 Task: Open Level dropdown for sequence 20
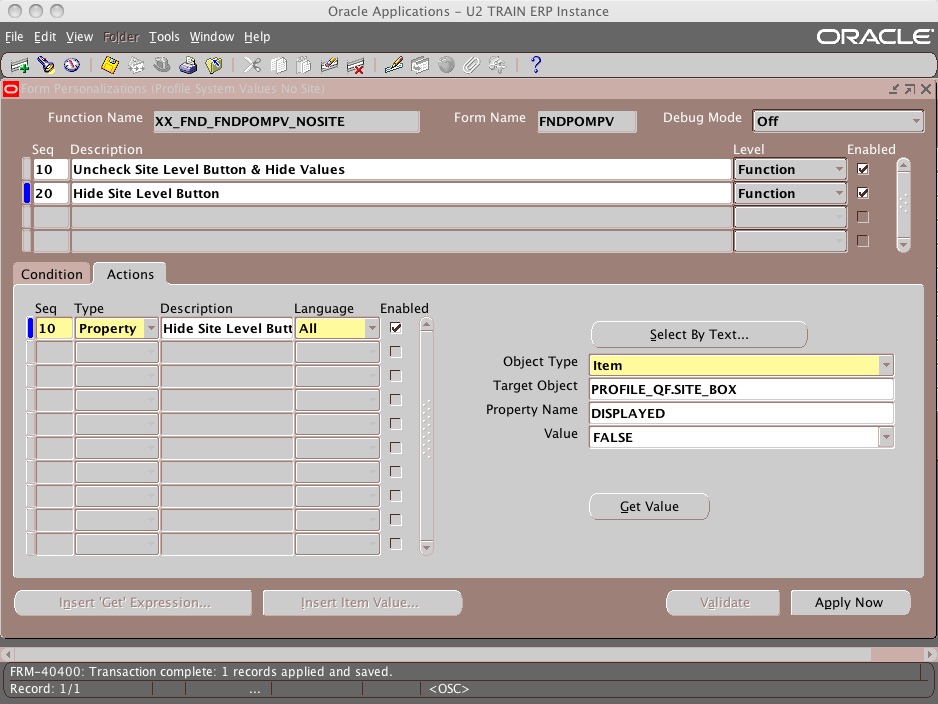[x=839, y=193]
